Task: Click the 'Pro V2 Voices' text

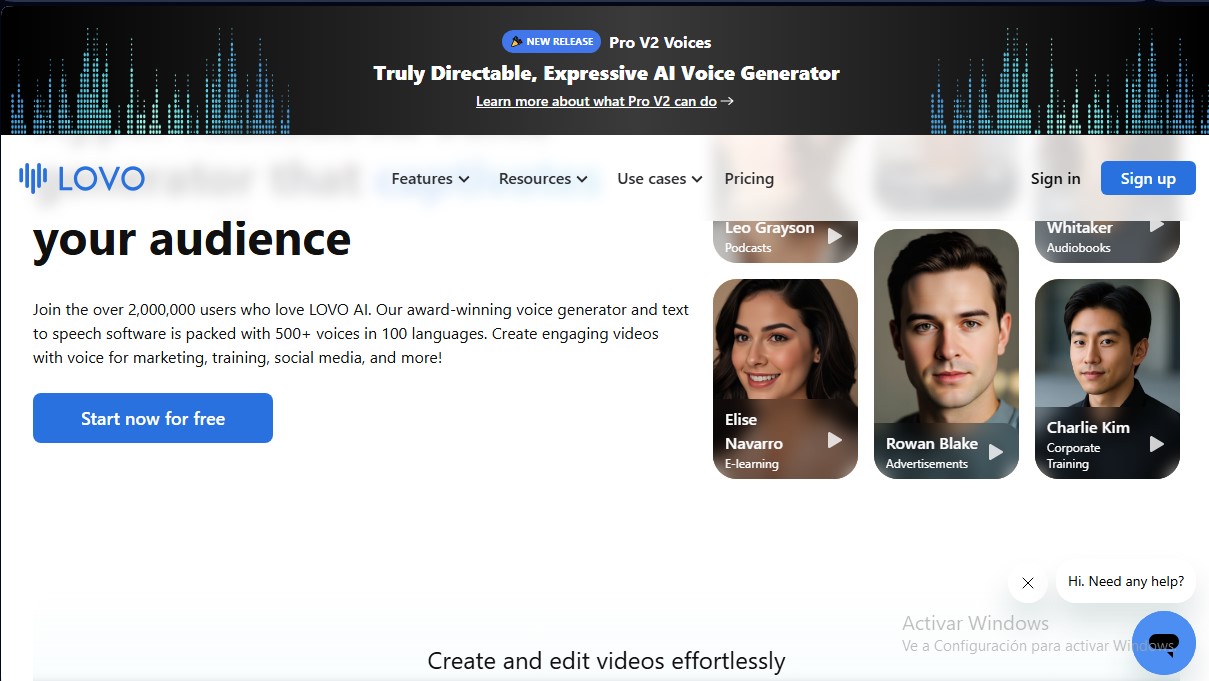Action: (x=660, y=42)
